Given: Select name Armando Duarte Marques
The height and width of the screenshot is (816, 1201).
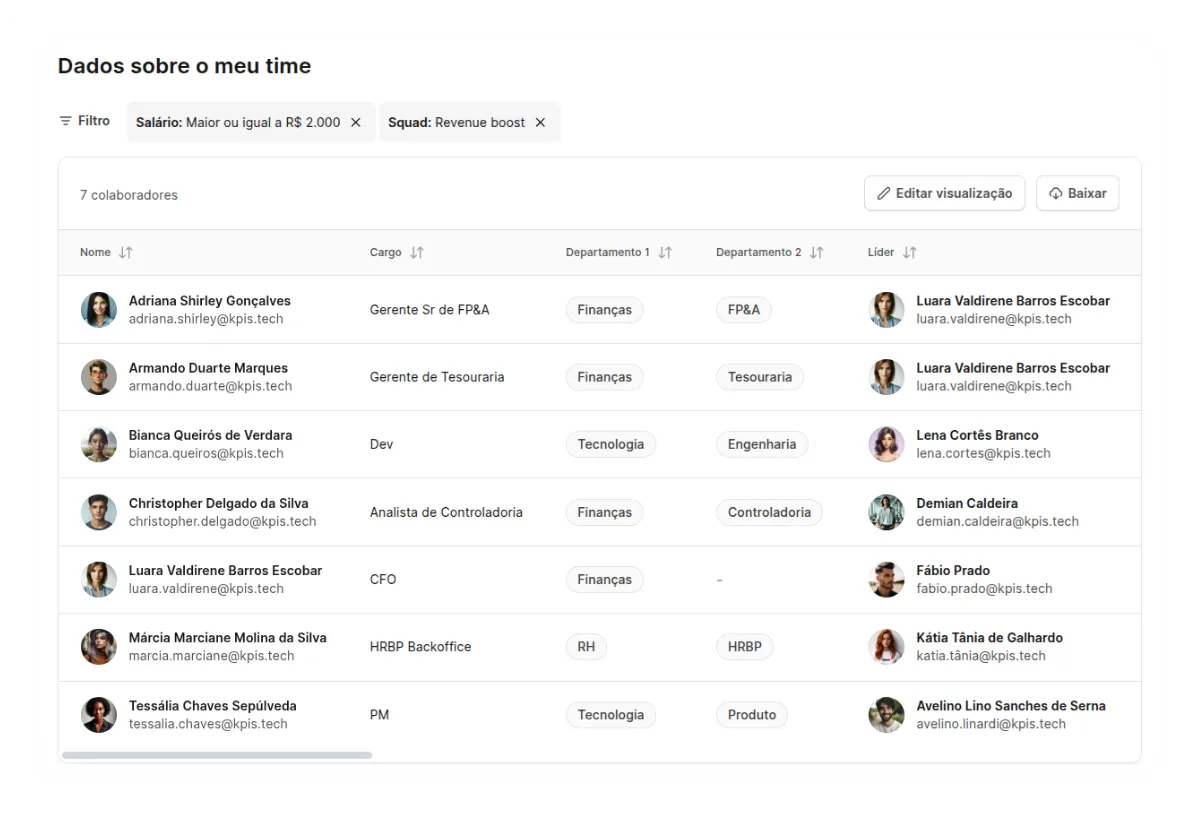Looking at the screenshot, I should coord(208,368).
